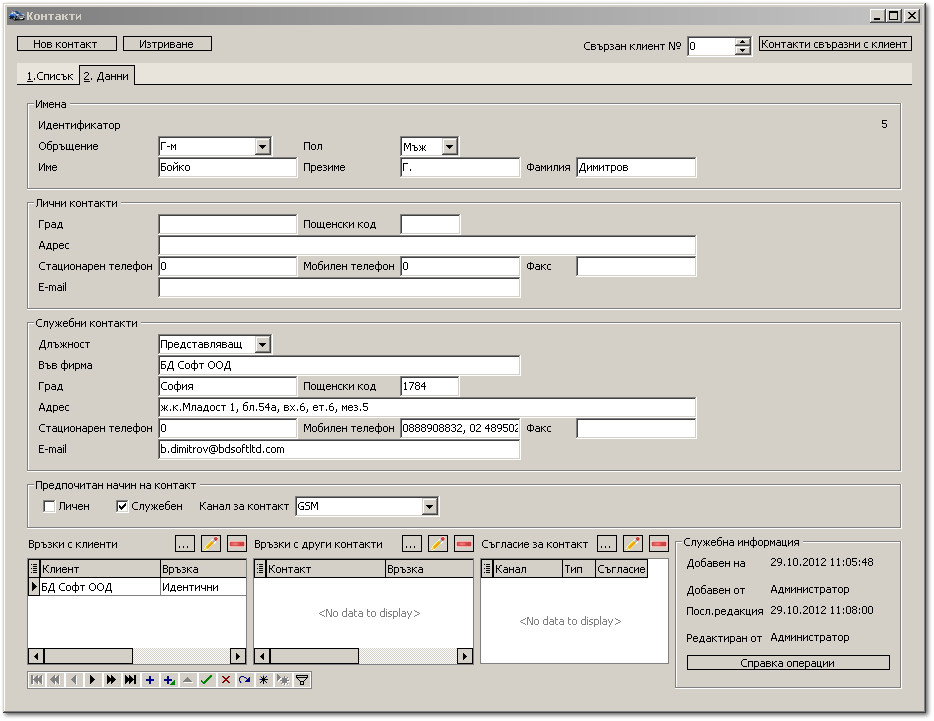Open Контакти свързани с клиент
This screenshot has width=934, height=721.
click(835, 44)
